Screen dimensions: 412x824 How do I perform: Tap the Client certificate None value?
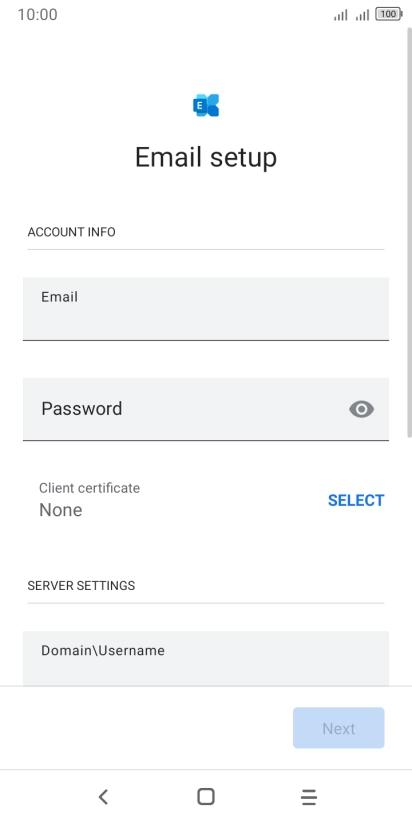60,510
